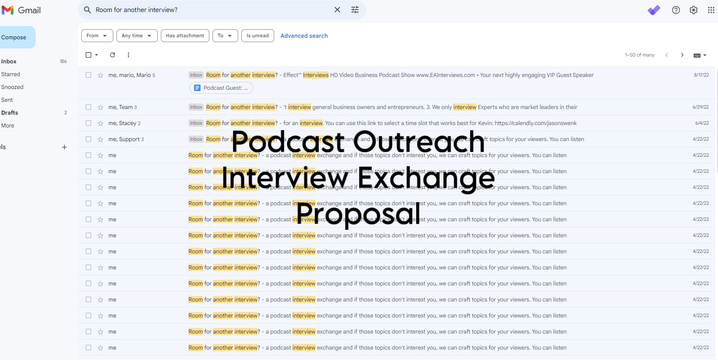This screenshot has height=360, width=718.
Task: Click the Advanced search link
Action: (x=304, y=36)
